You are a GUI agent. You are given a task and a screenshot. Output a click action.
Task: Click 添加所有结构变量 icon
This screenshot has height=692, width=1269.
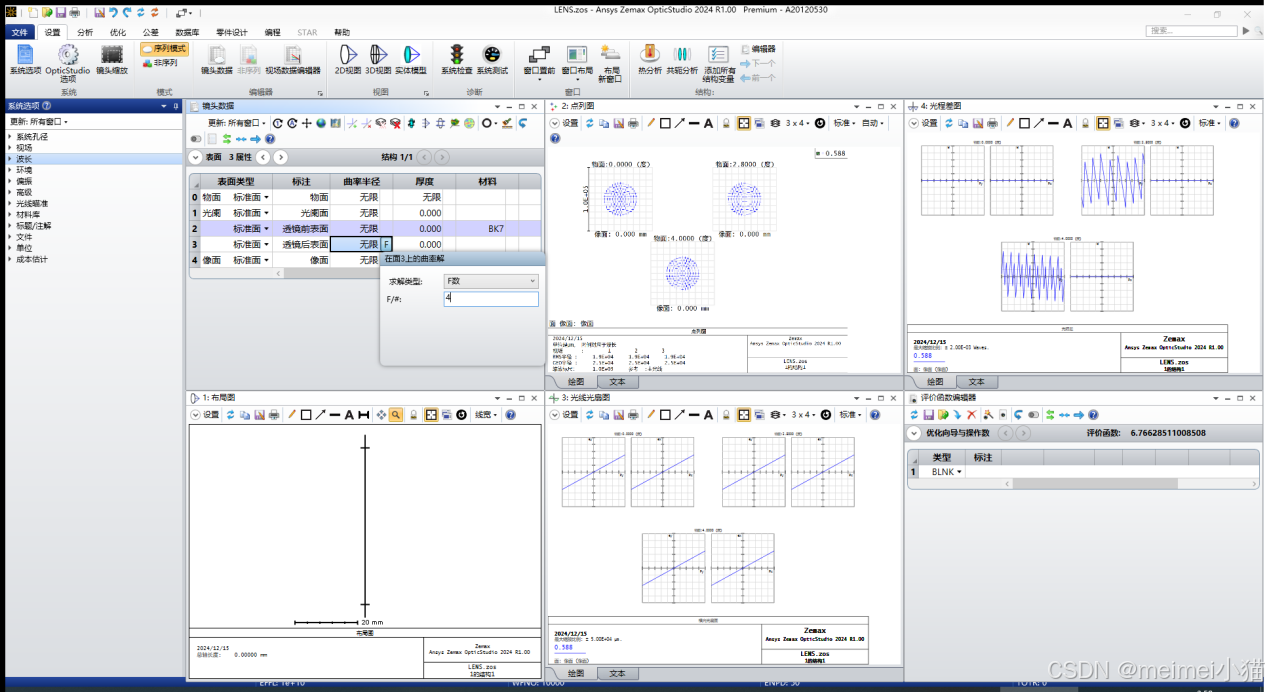coord(719,63)
